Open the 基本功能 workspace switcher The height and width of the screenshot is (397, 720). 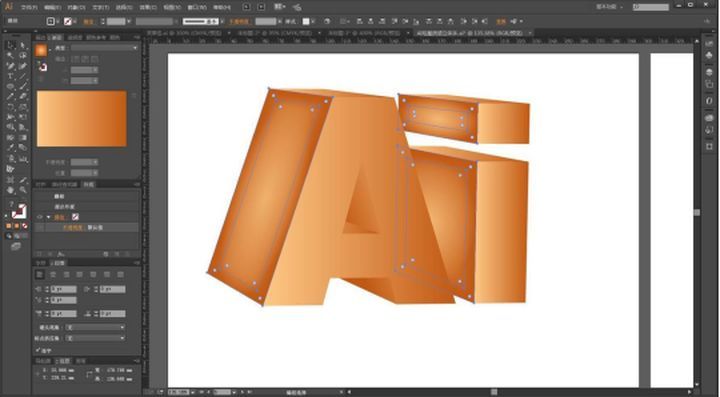click(x=610, y=7)
